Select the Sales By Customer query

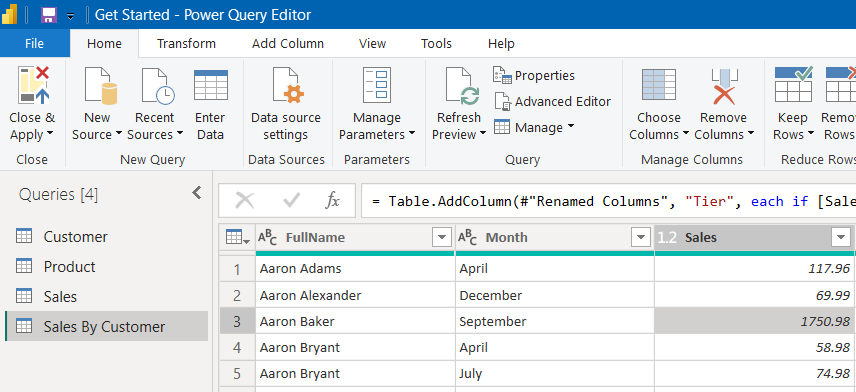pyautogui.click(x=106, y=326)
